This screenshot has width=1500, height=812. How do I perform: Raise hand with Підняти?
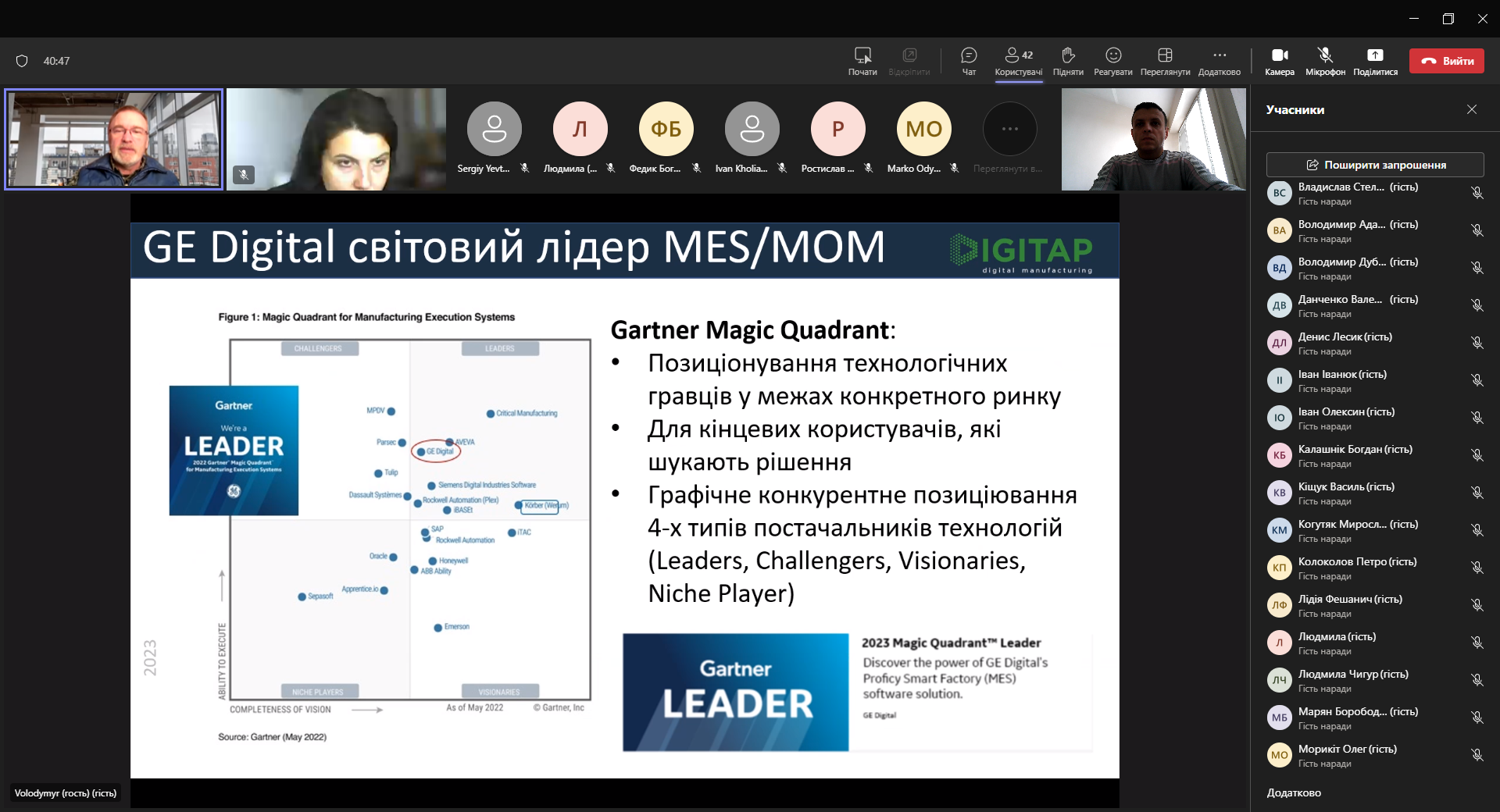[x=1068, y=61]
